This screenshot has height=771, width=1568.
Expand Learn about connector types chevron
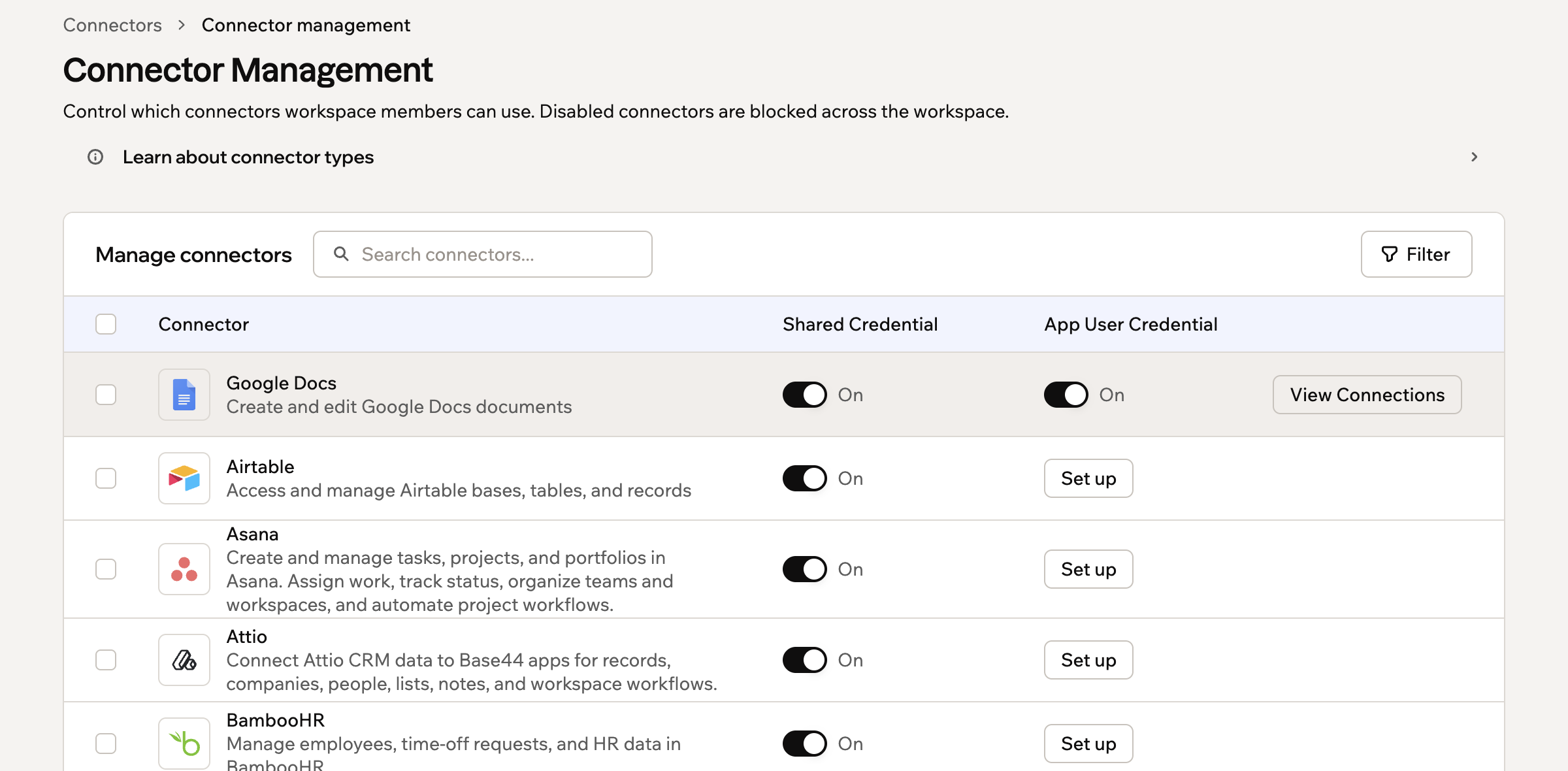point(1474,157)
